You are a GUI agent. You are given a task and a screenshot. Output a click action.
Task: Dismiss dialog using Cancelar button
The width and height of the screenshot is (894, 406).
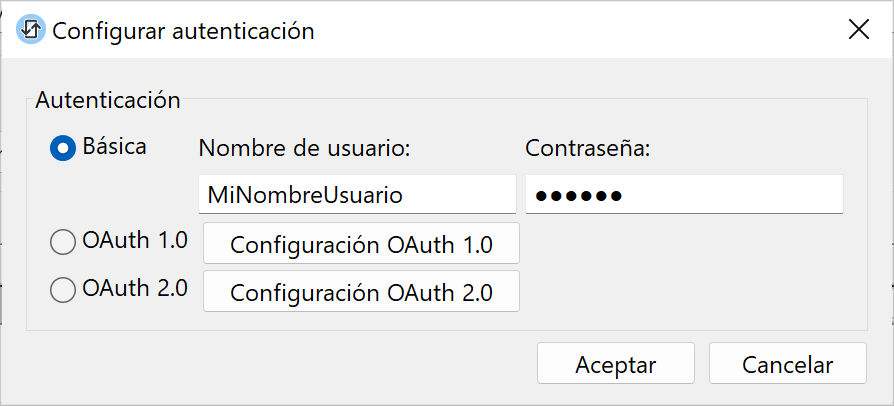tap(787, 364)
